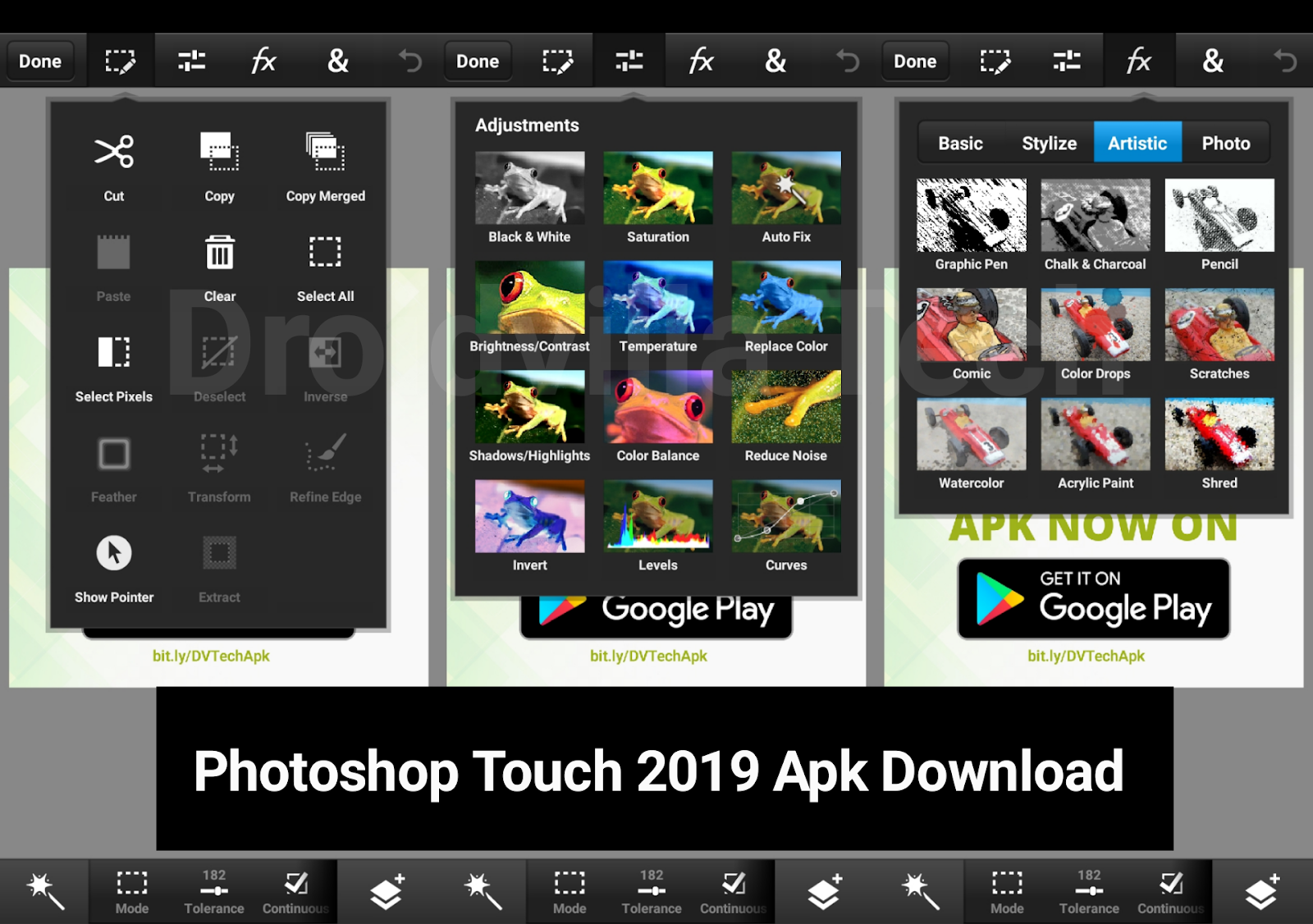The height and width of the screenshot is (924, 1313).
Task: Open bit.ly/DVTechApk link under left screen
Action: click(x=211, y=656)
